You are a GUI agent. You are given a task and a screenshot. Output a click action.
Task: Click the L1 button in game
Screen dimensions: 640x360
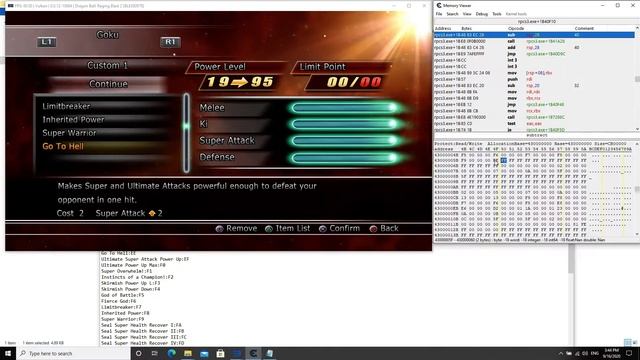[x=47, y=42]
